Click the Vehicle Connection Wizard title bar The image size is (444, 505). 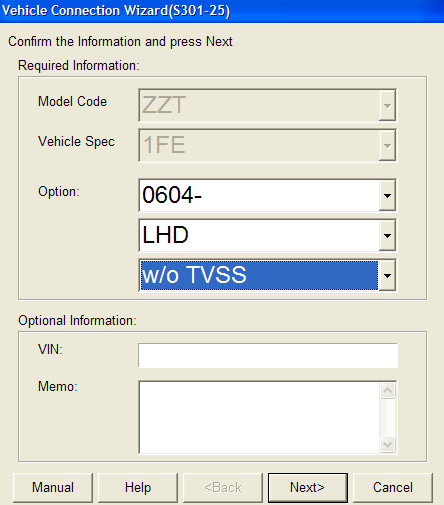click(x=222, y=11)
